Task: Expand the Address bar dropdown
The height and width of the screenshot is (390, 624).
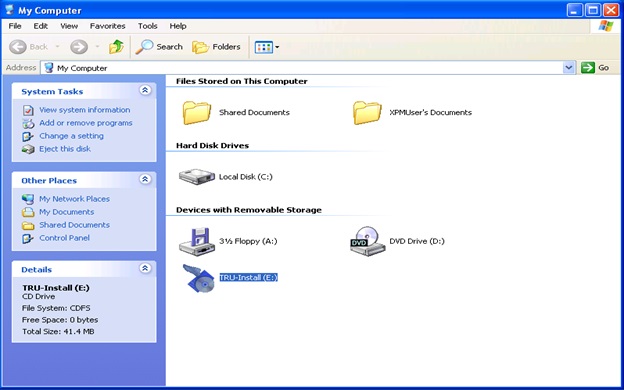Action: (x=569, y=68)
